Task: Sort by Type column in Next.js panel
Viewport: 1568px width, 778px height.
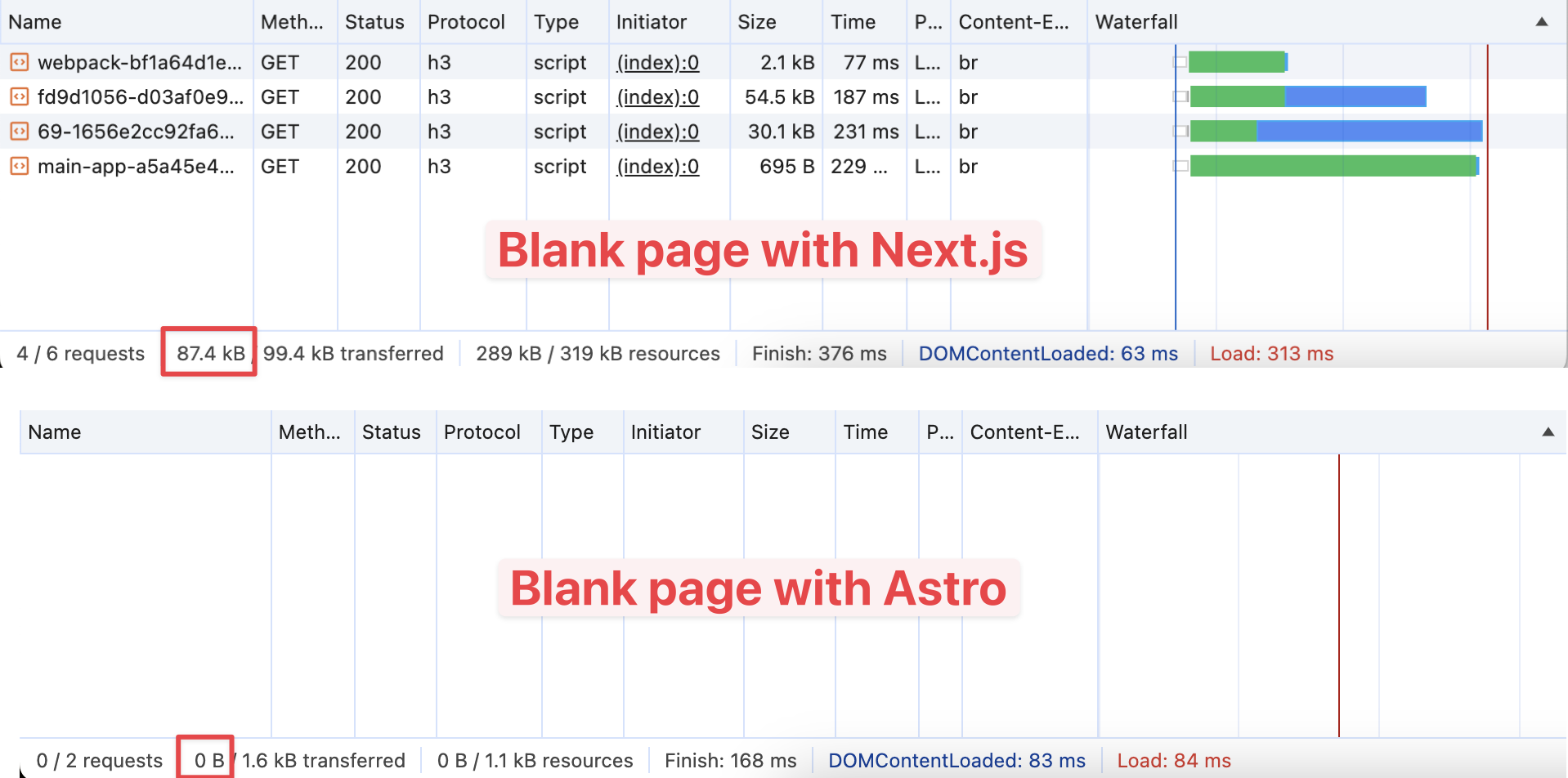Action: pyautogui.click(x=567, y=22)
